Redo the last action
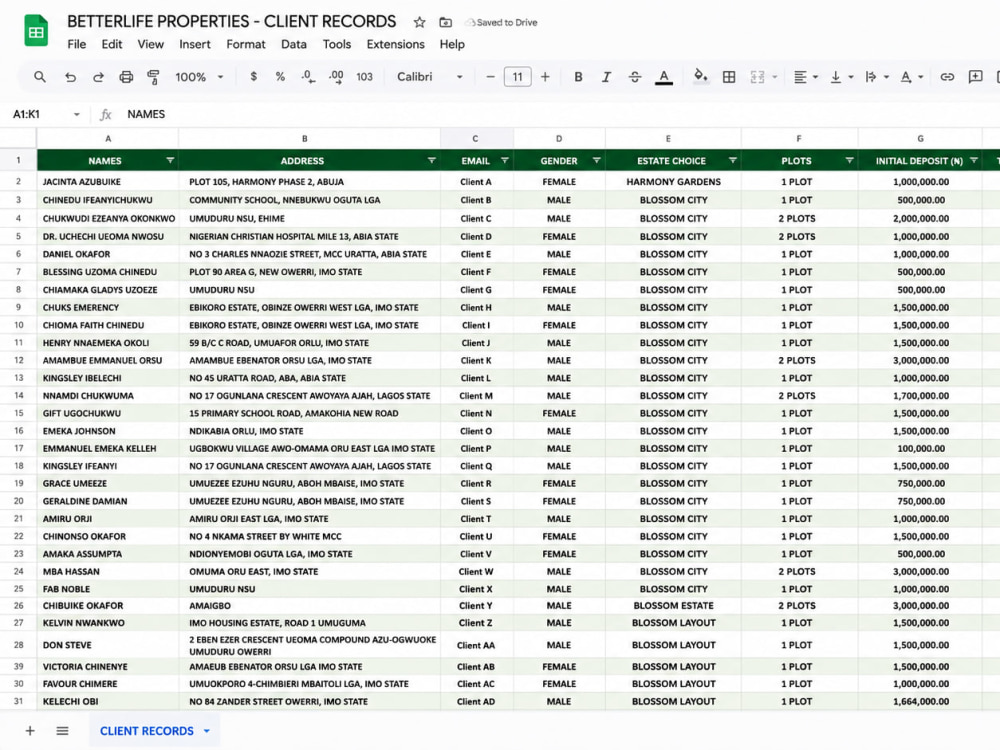Screen dimensions: 1000x750 point(98,77)
